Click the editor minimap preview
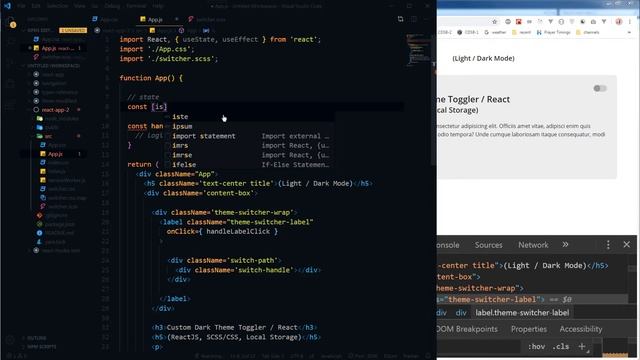 (x=418, y=49)
